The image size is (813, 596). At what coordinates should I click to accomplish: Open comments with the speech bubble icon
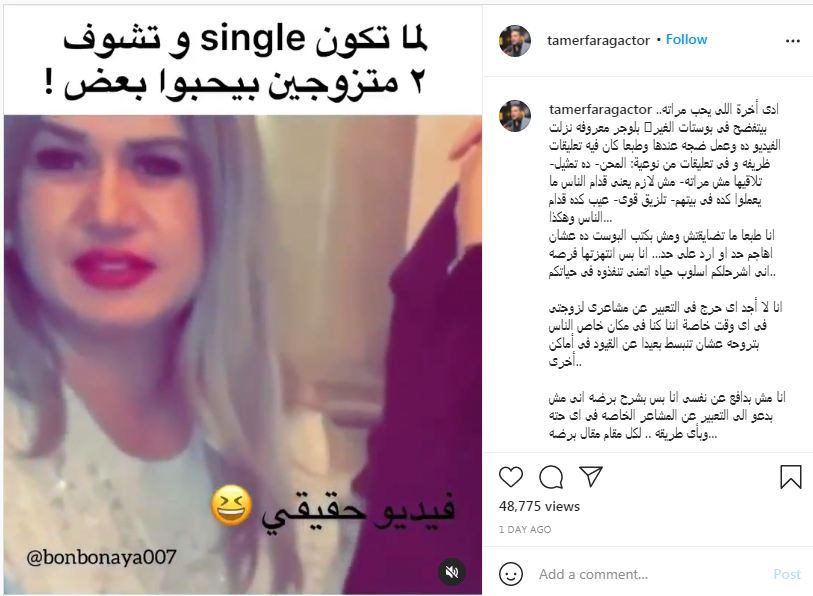pyautogui.click(x=551, y=477)
